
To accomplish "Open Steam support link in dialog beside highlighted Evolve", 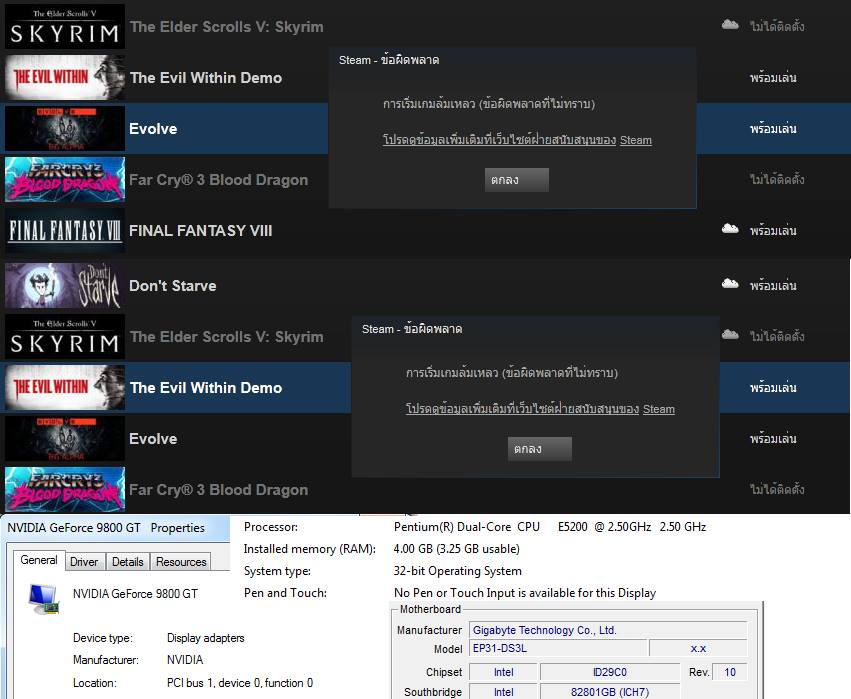I will (x=517, y=139).
